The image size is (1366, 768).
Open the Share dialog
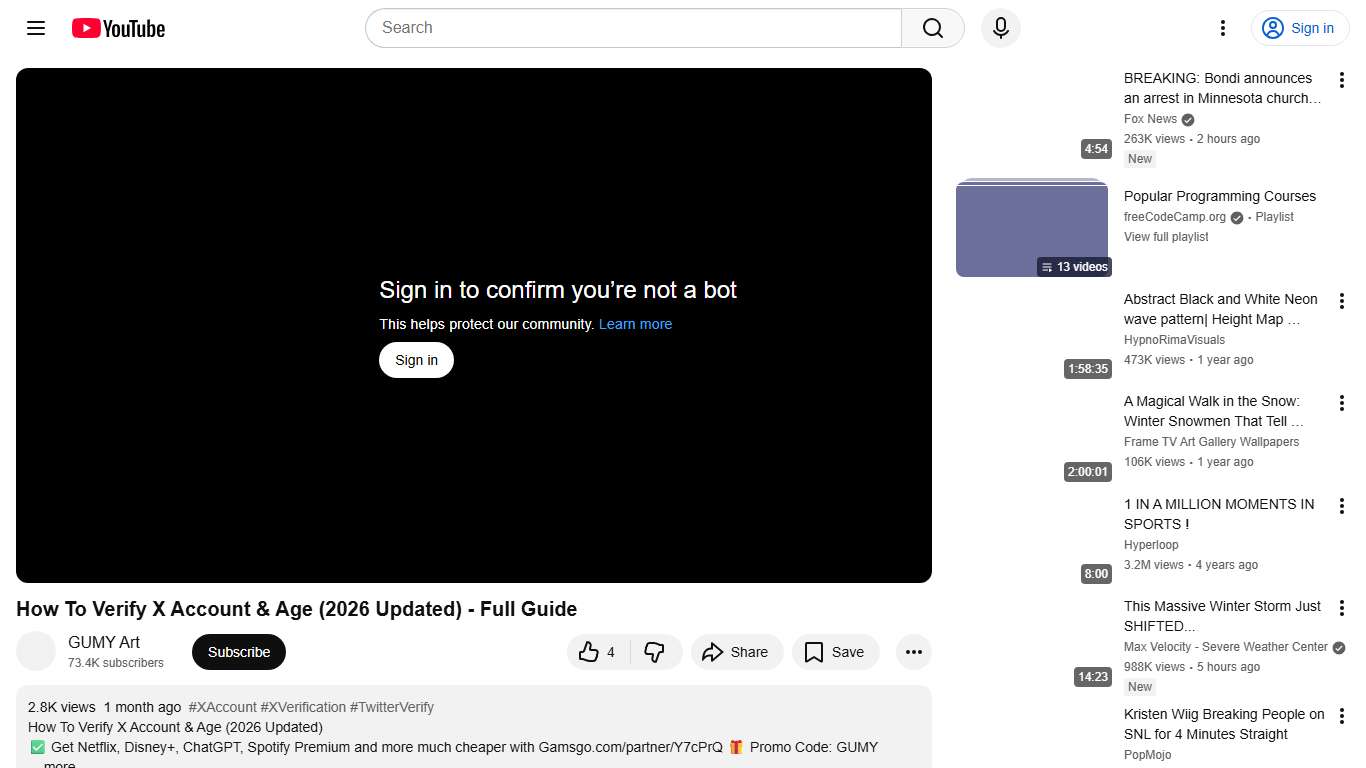point(736,651)
